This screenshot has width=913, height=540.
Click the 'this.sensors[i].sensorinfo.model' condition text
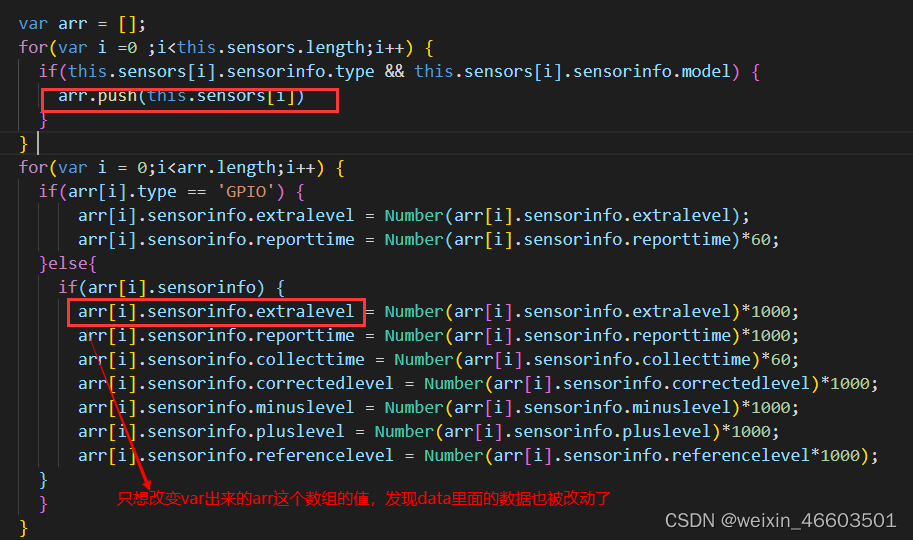pyautogui.click(x=572, y=72)
